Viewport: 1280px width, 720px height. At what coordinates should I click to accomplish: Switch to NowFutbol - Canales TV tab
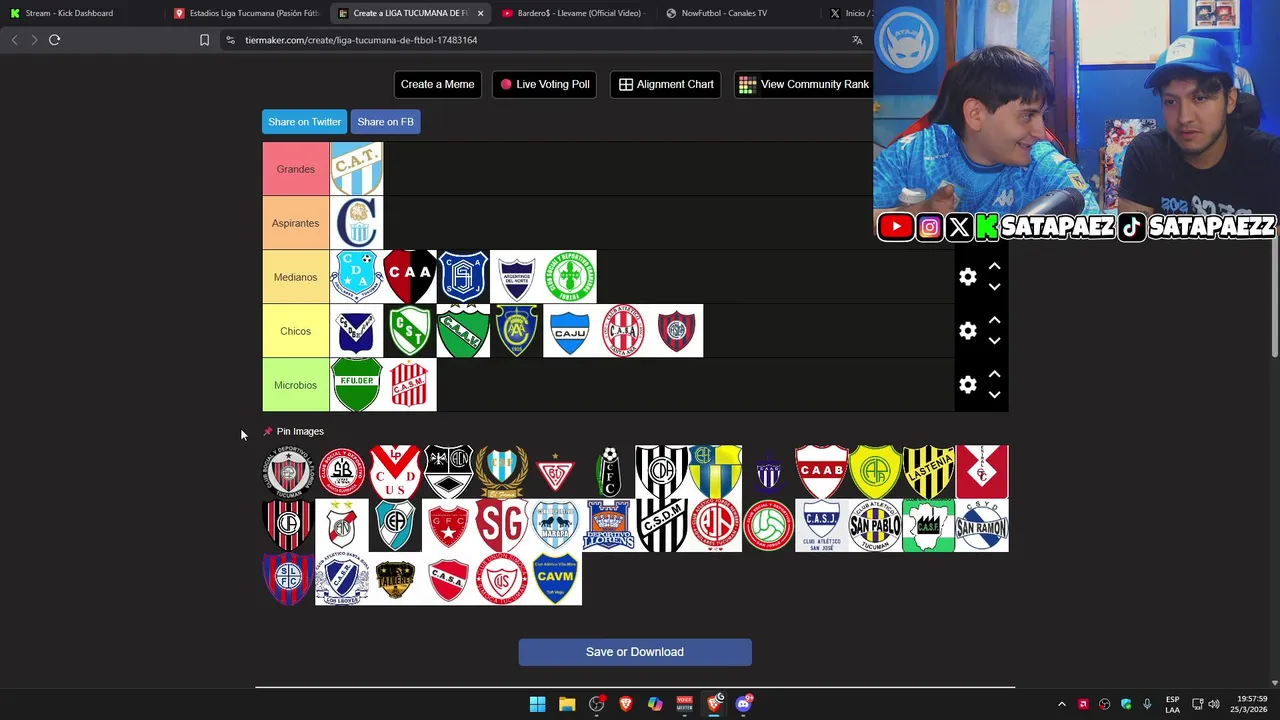738,13
